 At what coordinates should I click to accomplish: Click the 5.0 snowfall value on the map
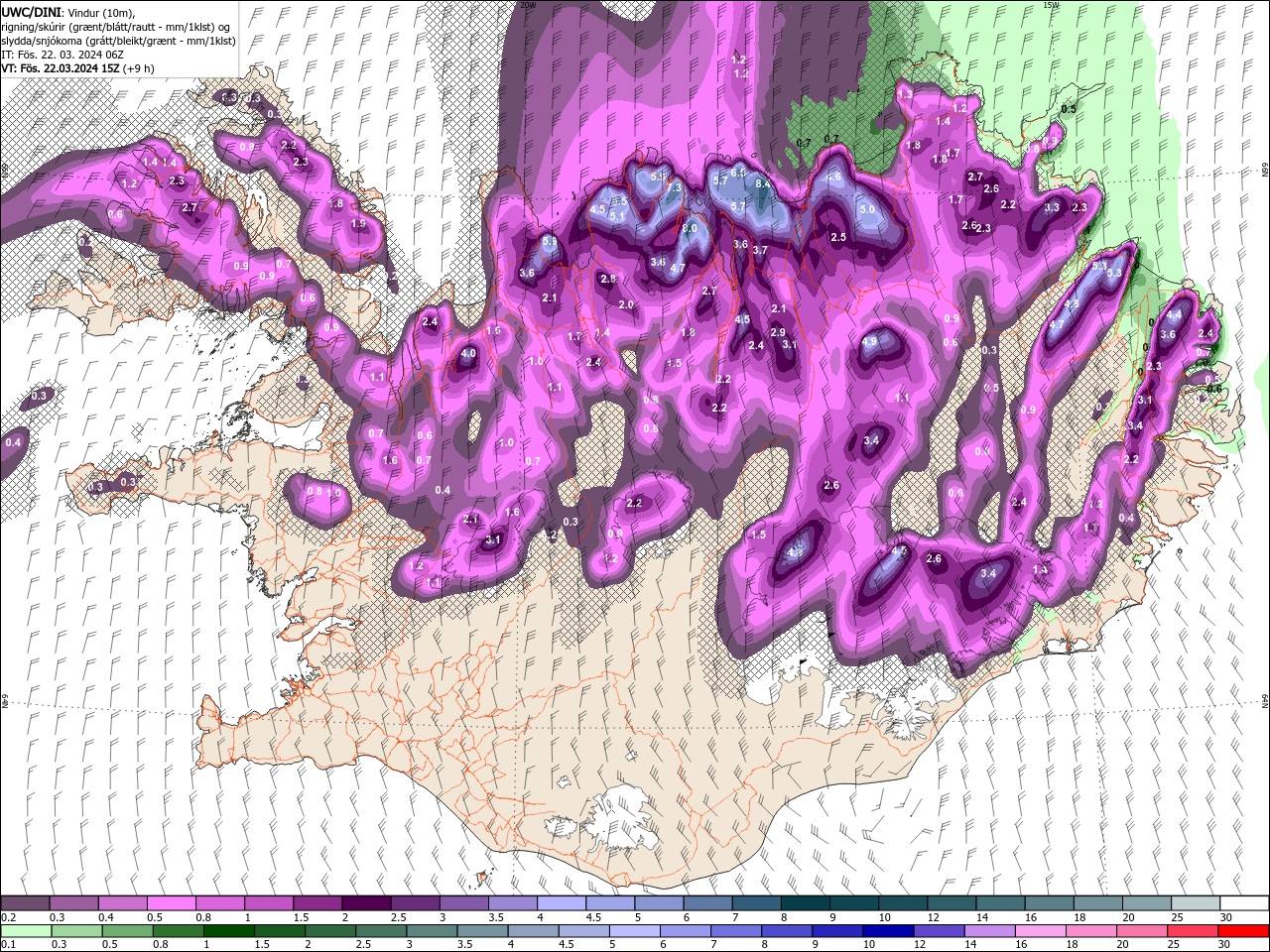click(x=867, y=209)
